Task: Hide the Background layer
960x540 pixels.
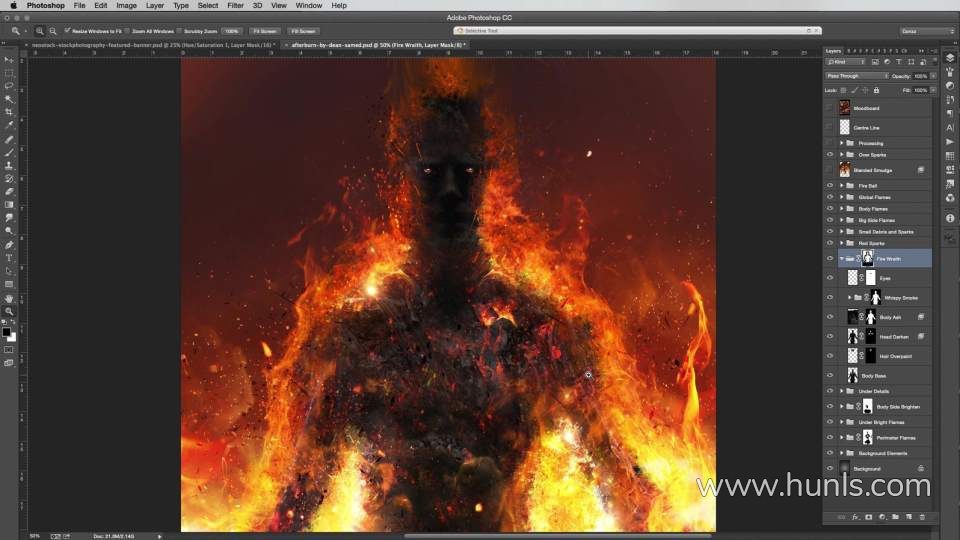Action: click(830, 468)
